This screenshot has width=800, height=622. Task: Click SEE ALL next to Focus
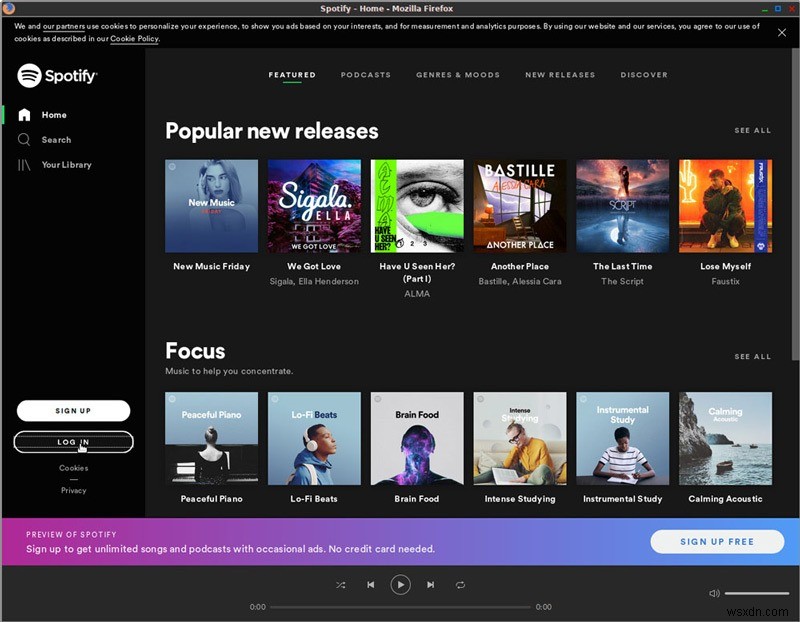(x=752, y=356)
